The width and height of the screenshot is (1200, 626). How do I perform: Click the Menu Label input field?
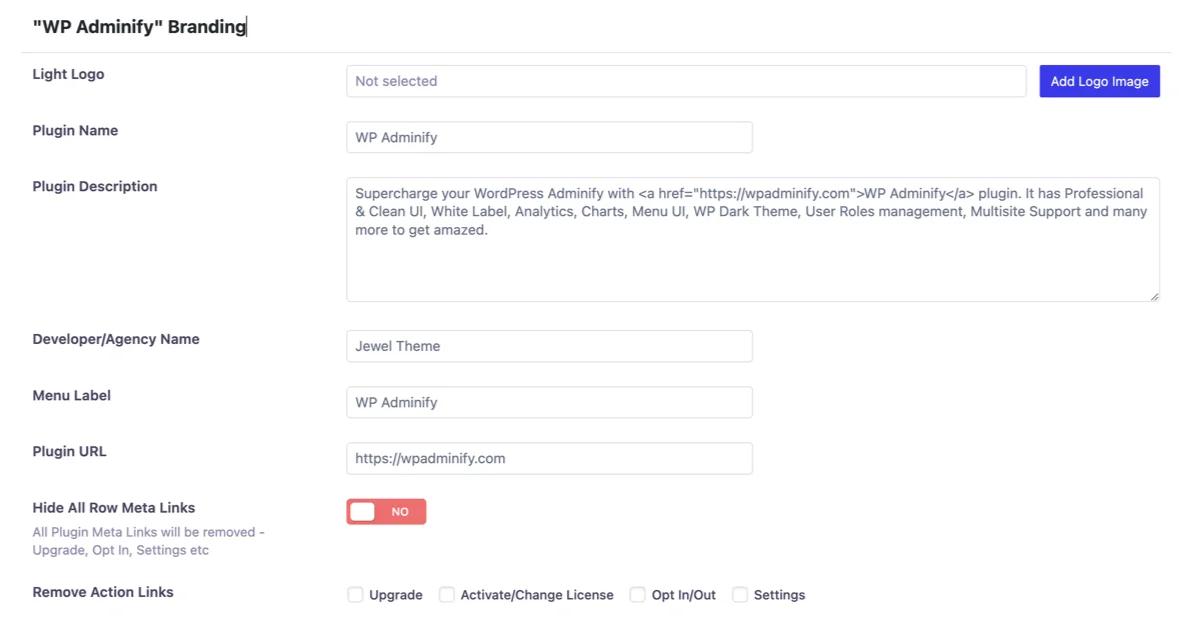tap(549, 402)
